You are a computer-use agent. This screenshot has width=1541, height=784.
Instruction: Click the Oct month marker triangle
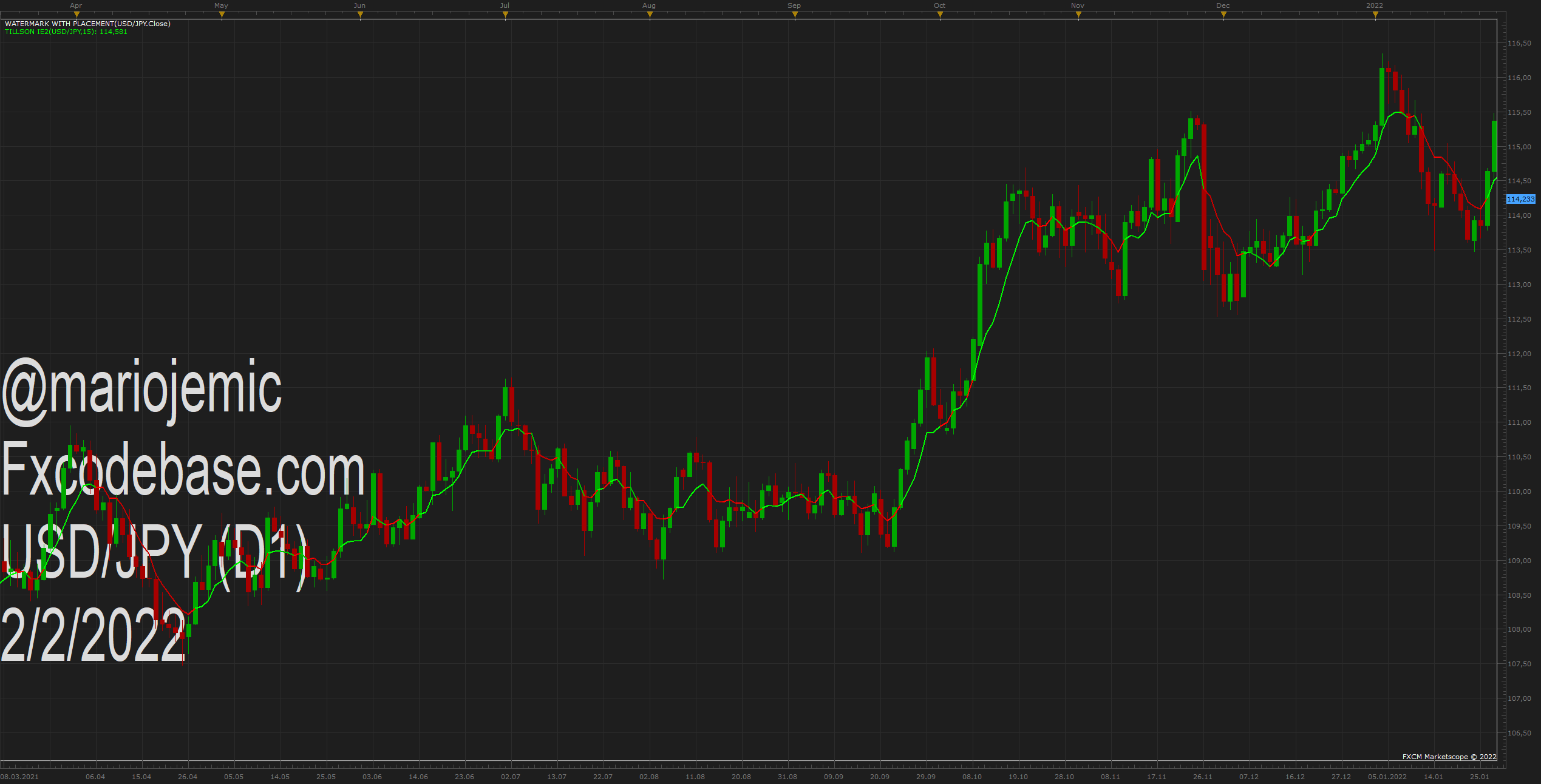coord(940,15)
